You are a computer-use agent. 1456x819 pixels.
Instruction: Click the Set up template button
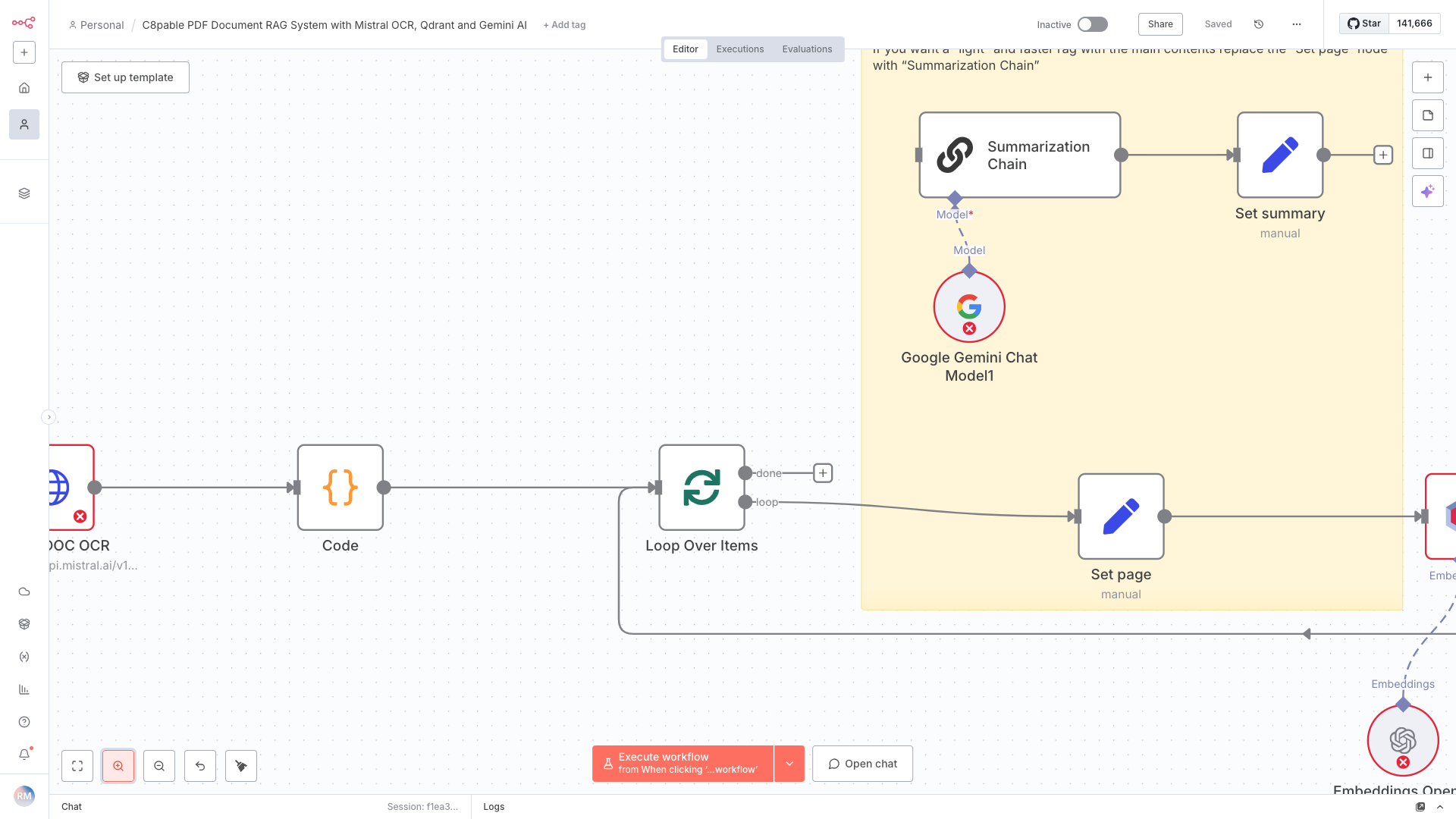125,77
